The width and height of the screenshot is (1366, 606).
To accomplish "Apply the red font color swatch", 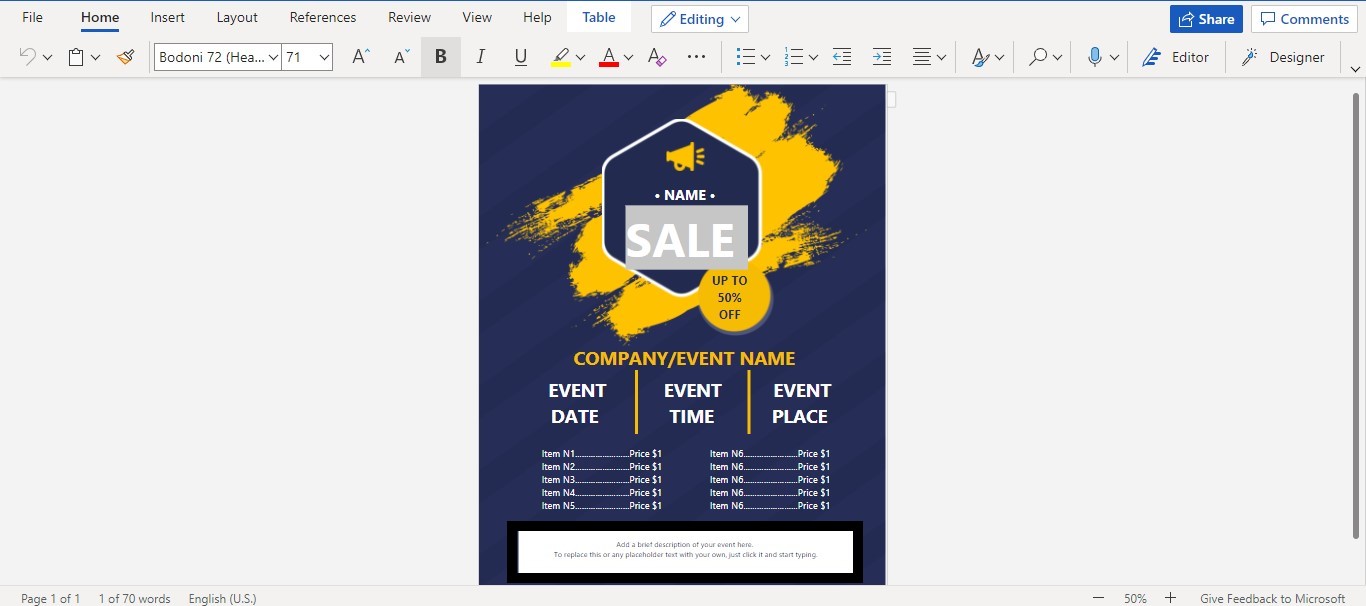I will click(608, 57).
